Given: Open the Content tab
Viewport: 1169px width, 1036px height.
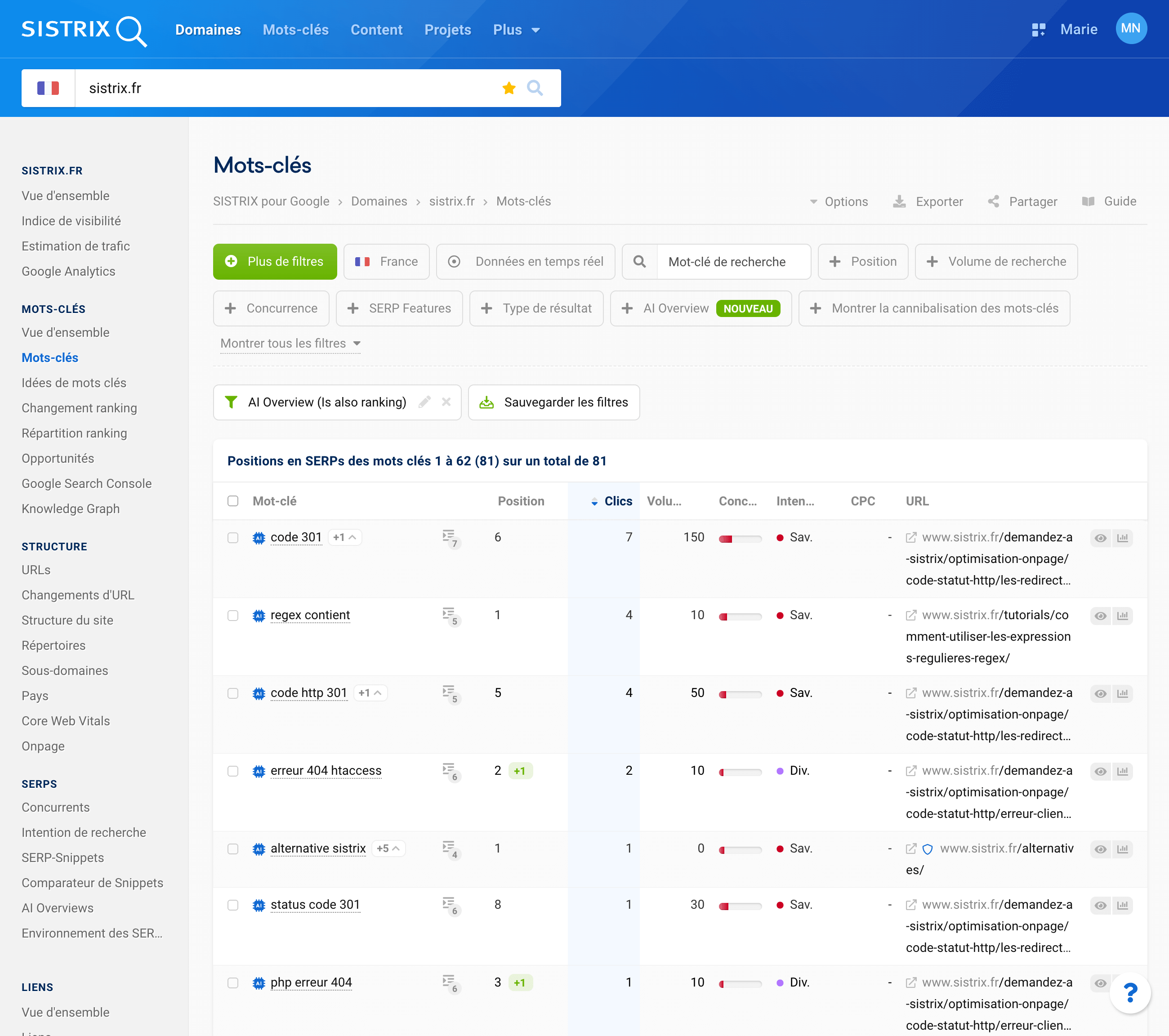Looking at the screenshot, I should coord(376,30).
